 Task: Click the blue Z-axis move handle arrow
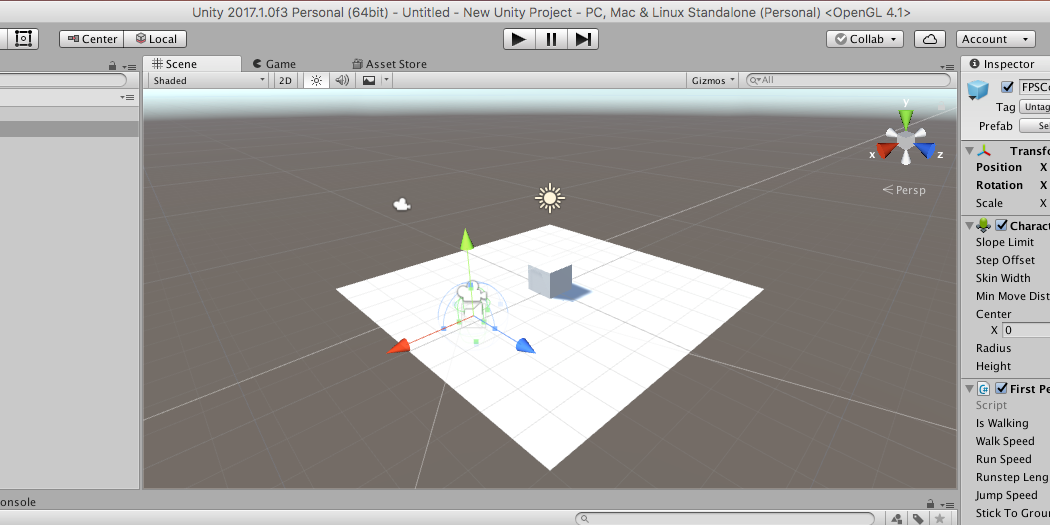coord(526,346)
